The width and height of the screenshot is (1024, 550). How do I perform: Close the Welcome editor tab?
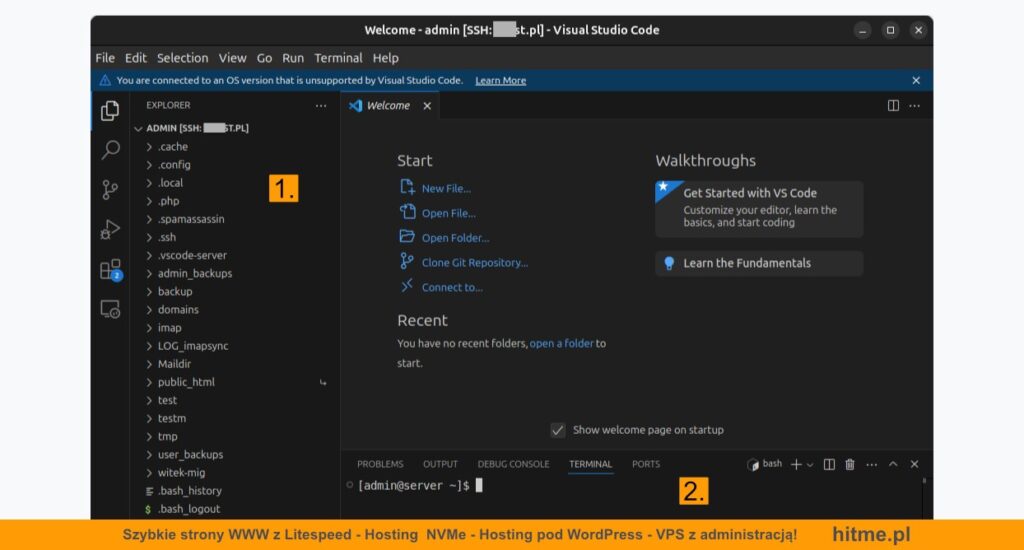427,106
